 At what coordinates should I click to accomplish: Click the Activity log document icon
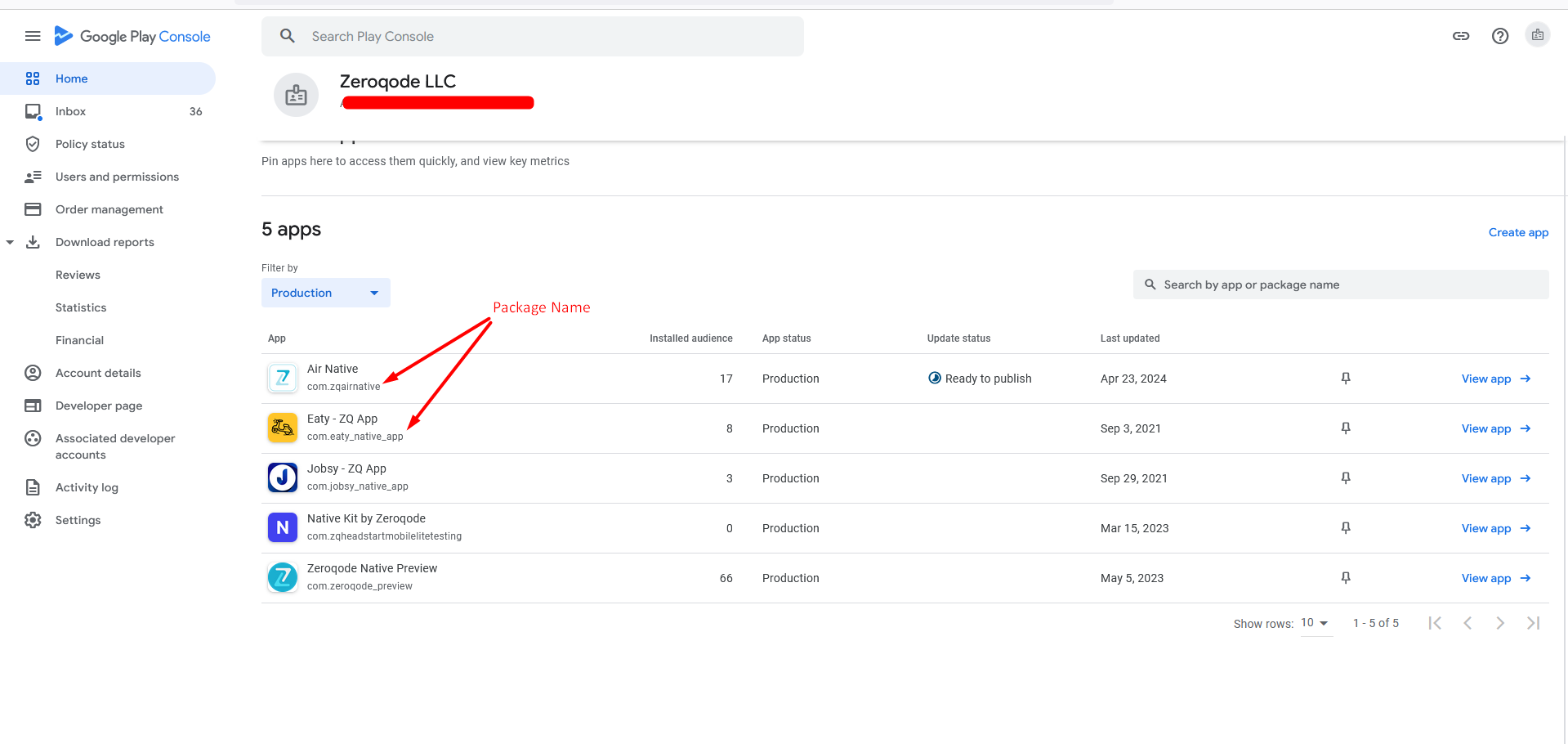tap(33, 487)
